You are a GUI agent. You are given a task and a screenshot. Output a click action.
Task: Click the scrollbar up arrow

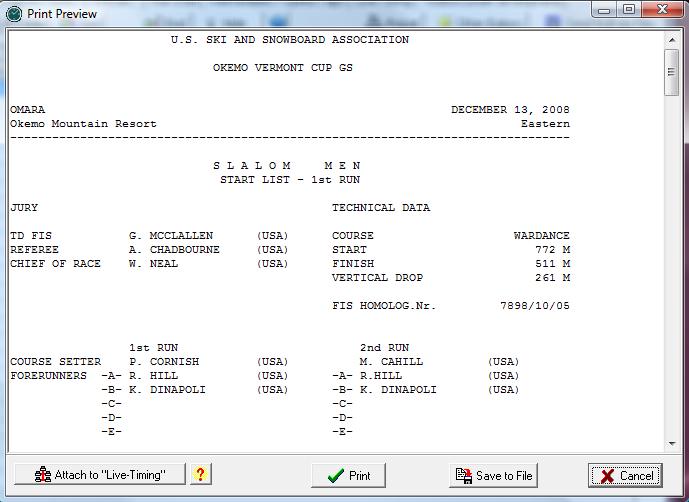(671, 40)
